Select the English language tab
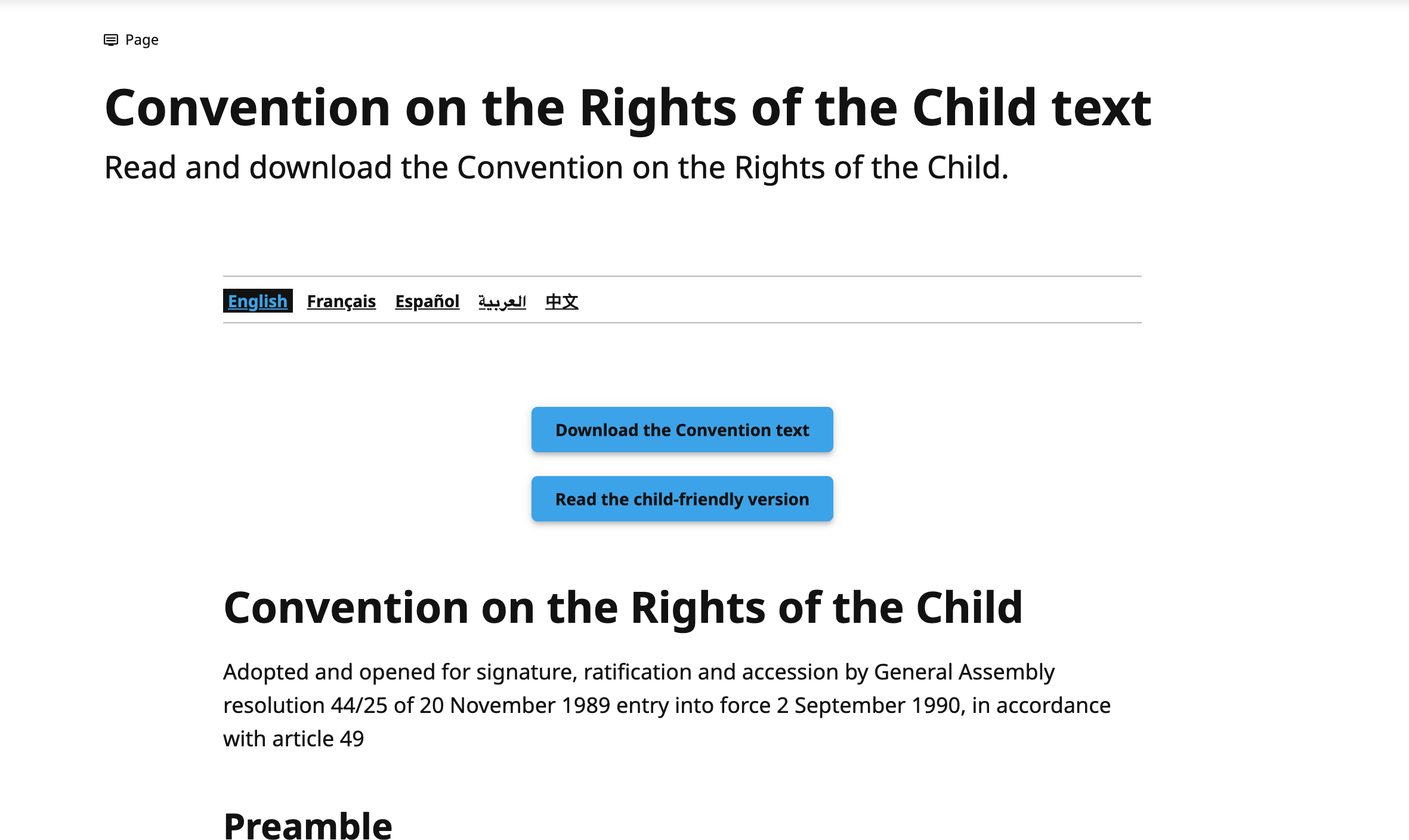This screenshot has width=1409, height=840. pos(258,301)
